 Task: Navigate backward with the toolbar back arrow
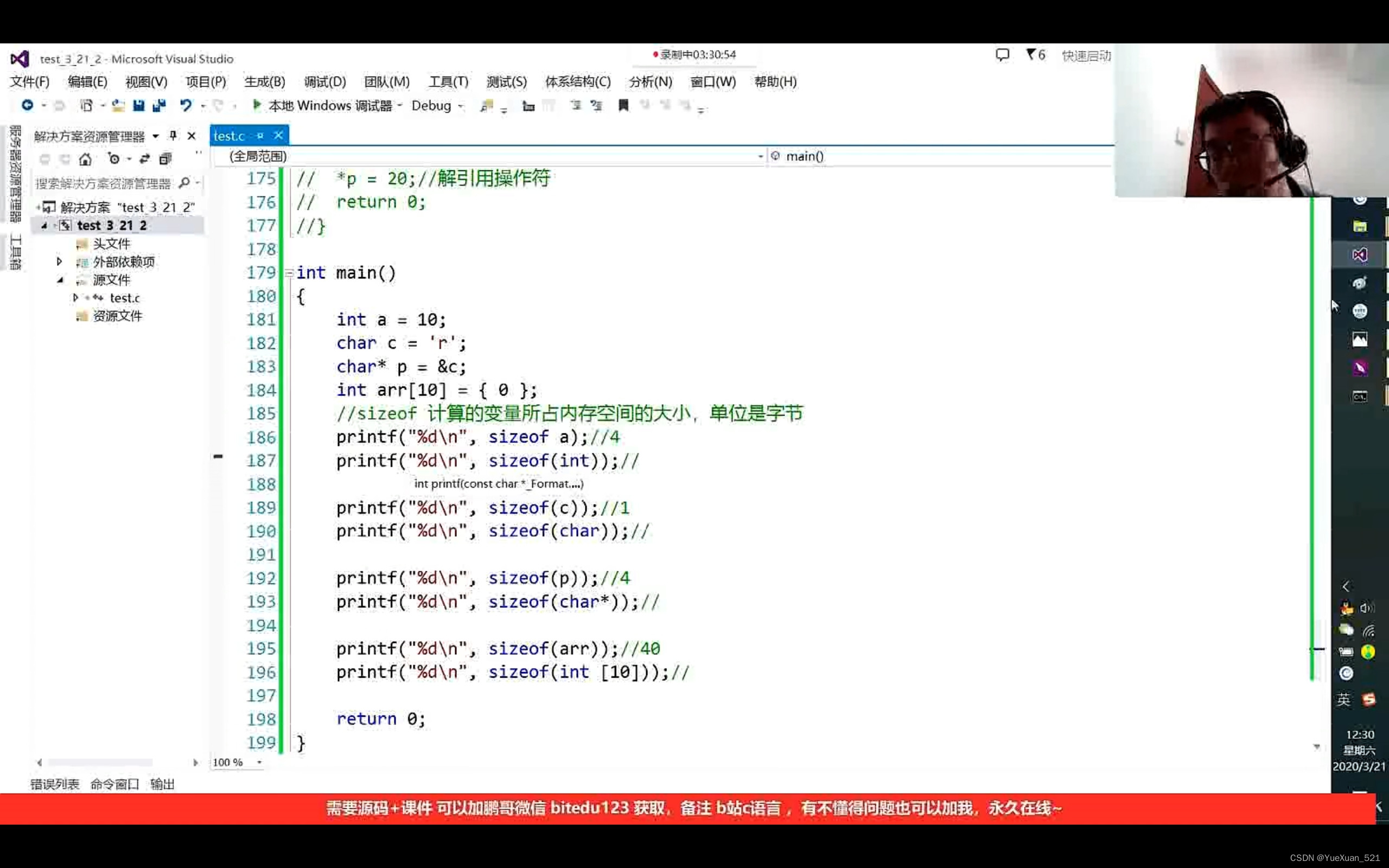[27, 105]
